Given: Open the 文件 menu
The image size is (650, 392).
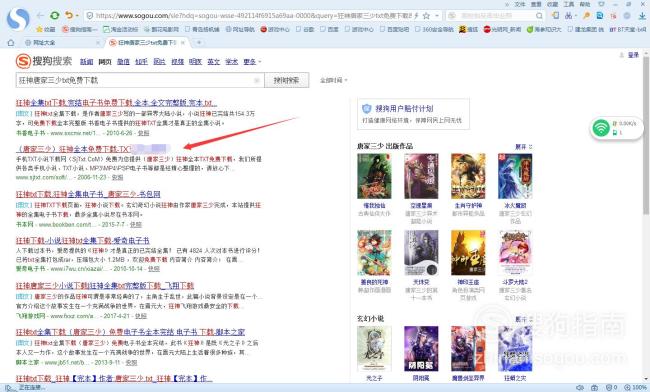Looking at the screenshot, I should pyautogui.click(x=520, y=4).
